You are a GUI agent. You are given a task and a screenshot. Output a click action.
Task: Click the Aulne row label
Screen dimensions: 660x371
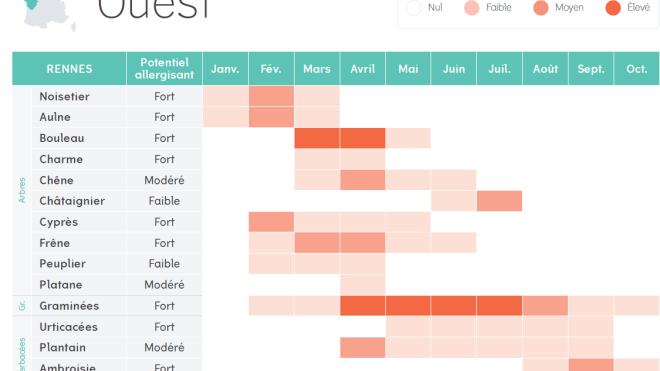(x=55, y=117)
